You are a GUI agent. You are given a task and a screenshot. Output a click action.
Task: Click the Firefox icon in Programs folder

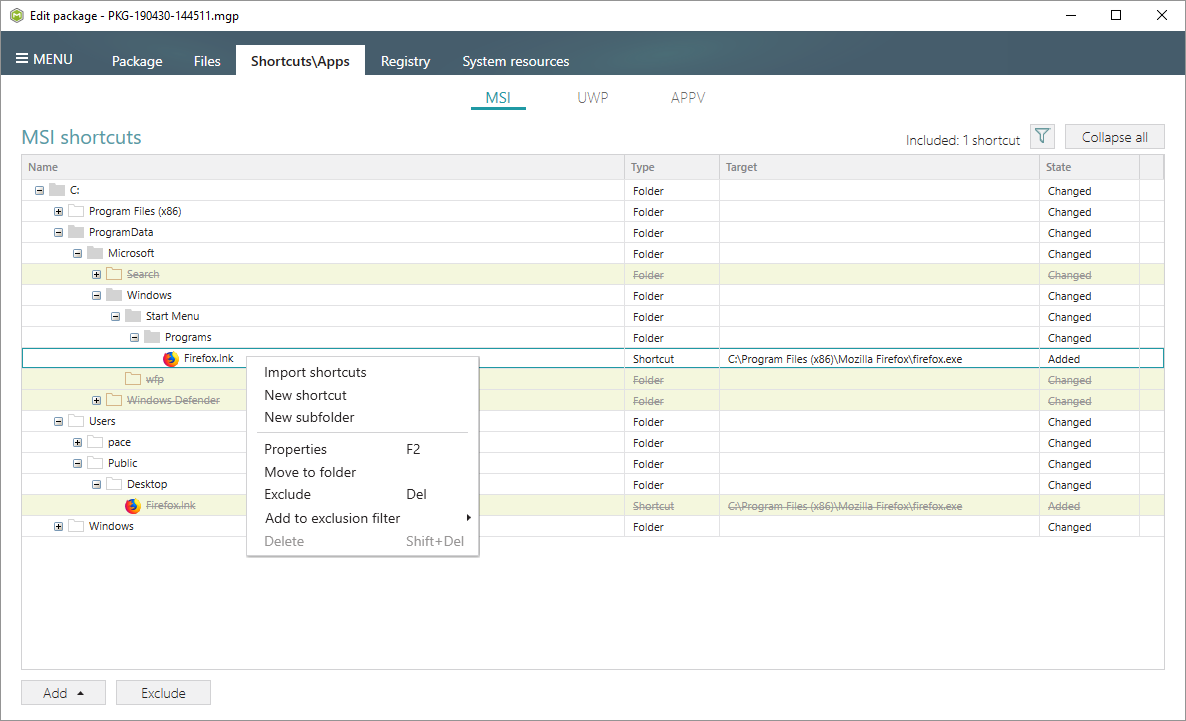(x=171, y=359)
